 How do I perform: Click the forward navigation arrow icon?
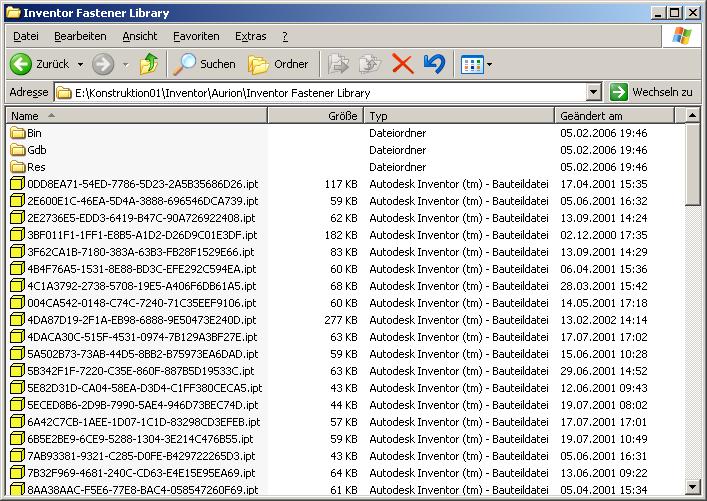coord(103,64)
